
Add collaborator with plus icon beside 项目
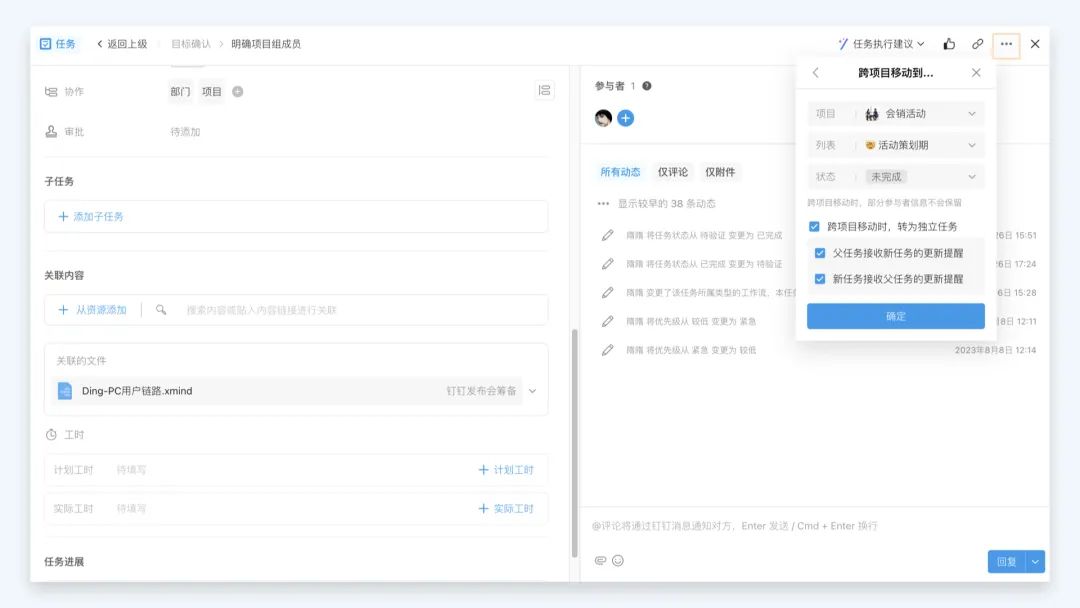pos(238,92)
